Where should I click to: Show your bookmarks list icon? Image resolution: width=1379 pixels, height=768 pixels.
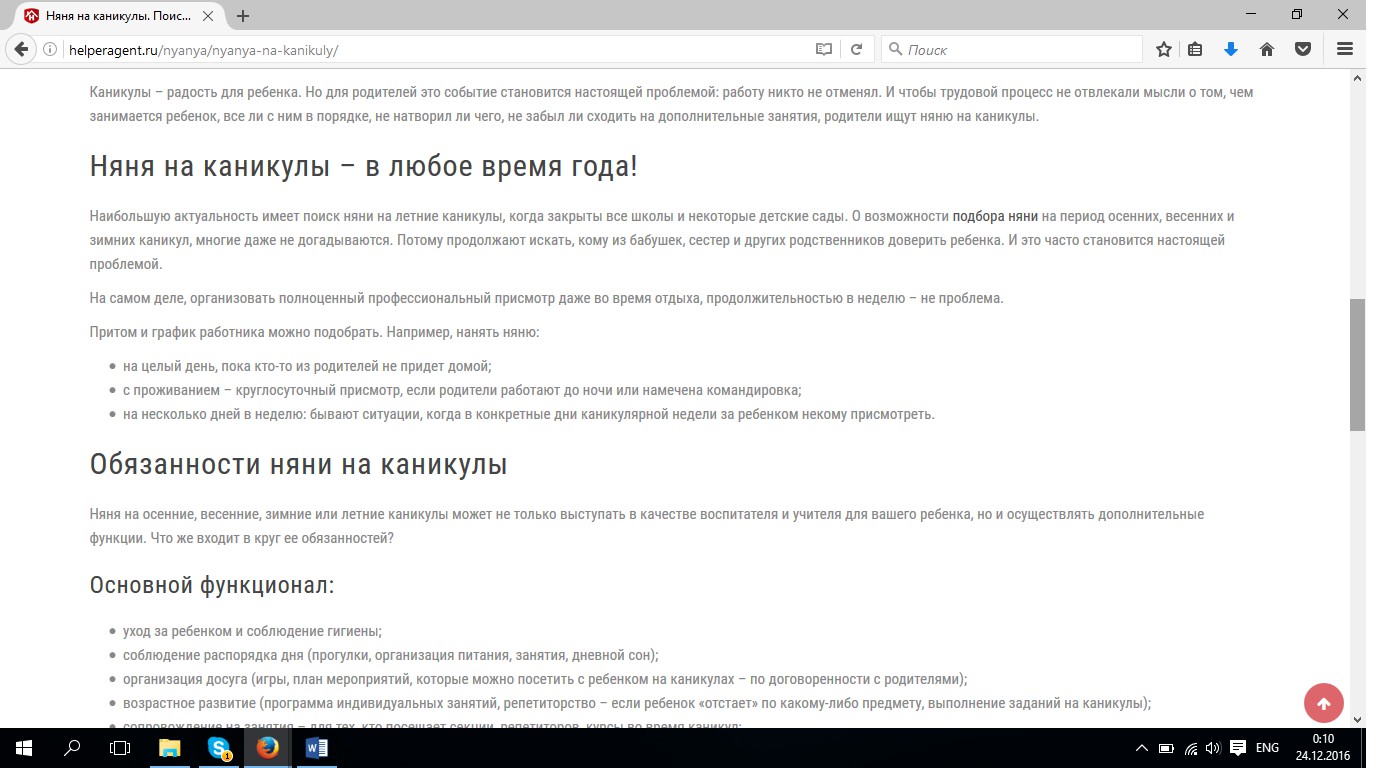coord(1196,49)
